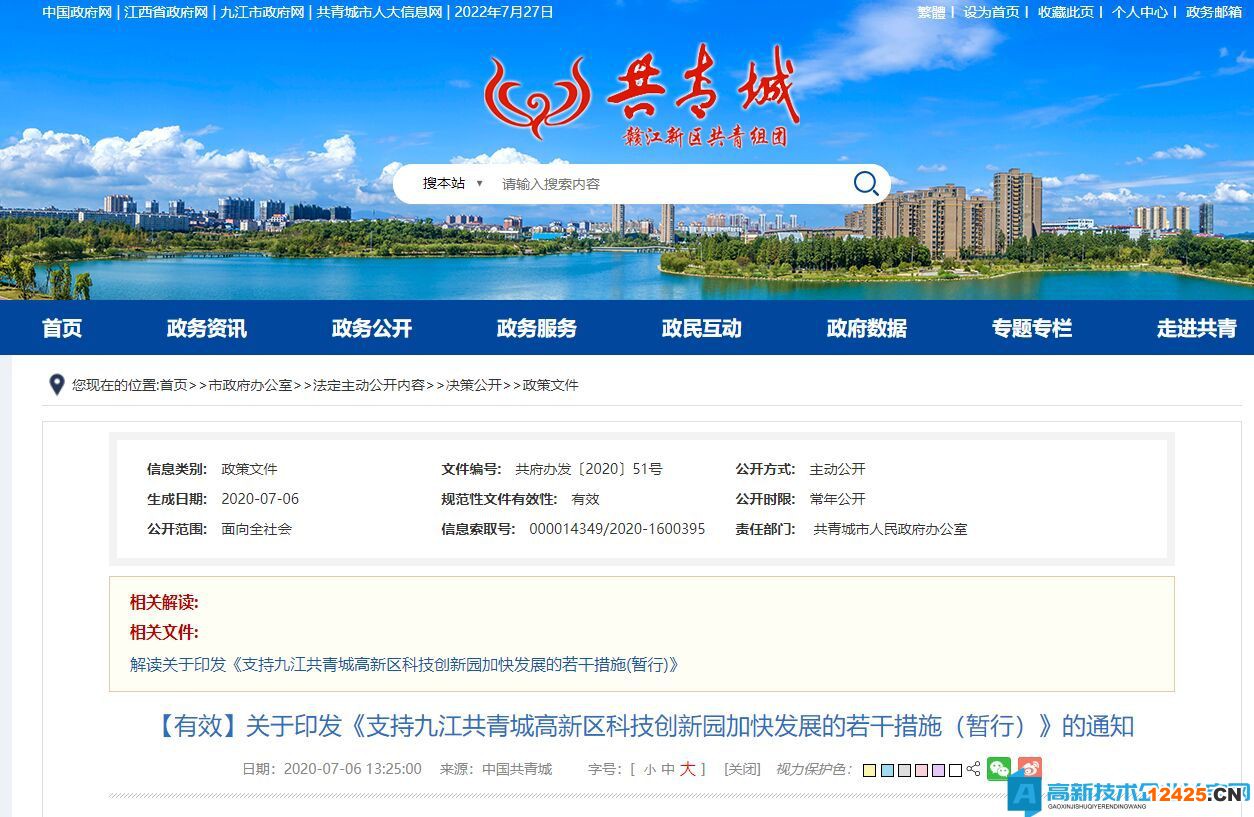Set font size to 小
The image size is (1254, 817).
pos(650,770)
